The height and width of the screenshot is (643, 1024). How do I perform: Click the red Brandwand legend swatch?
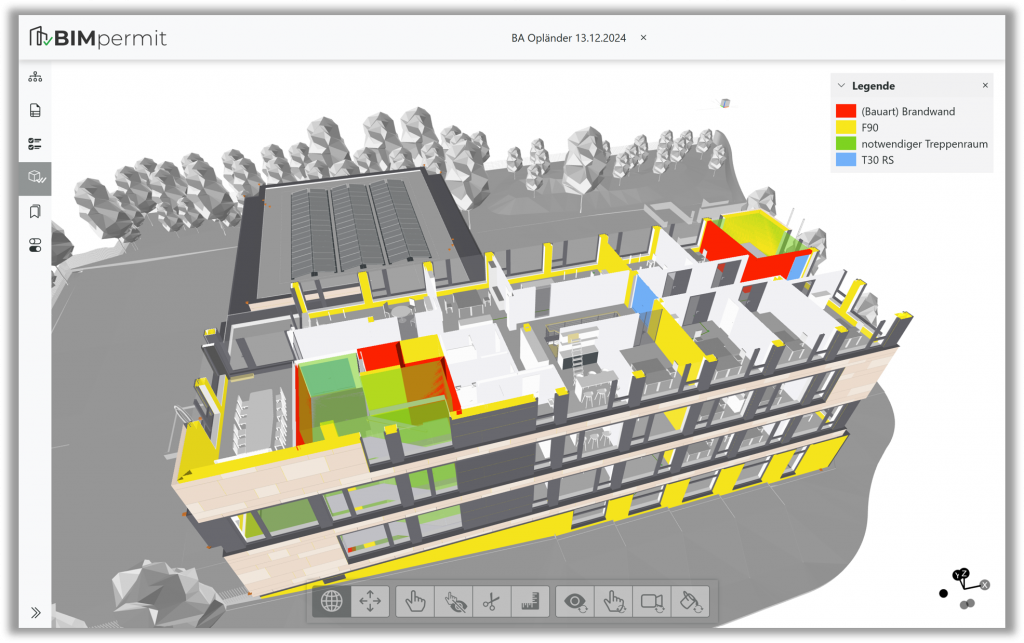coord(845,111)
